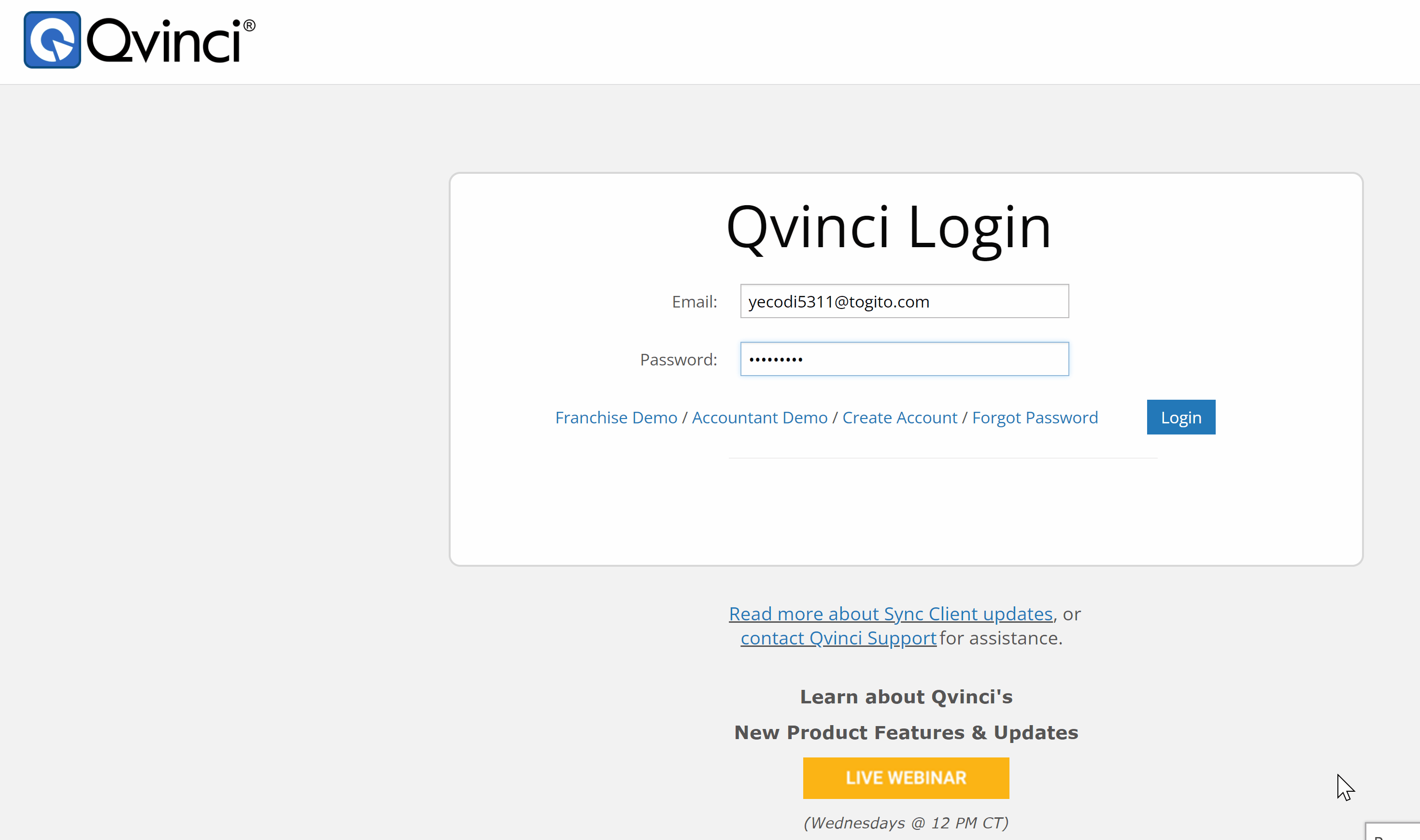The width and height of the screenshot is (1420, 840).
Task: Open the Franchise Demo link
Action: (616, 417)
